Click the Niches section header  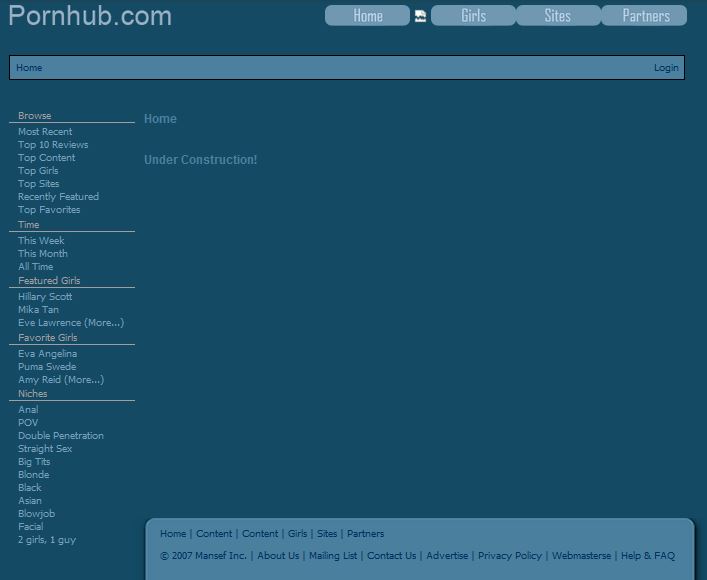point(32,394)
